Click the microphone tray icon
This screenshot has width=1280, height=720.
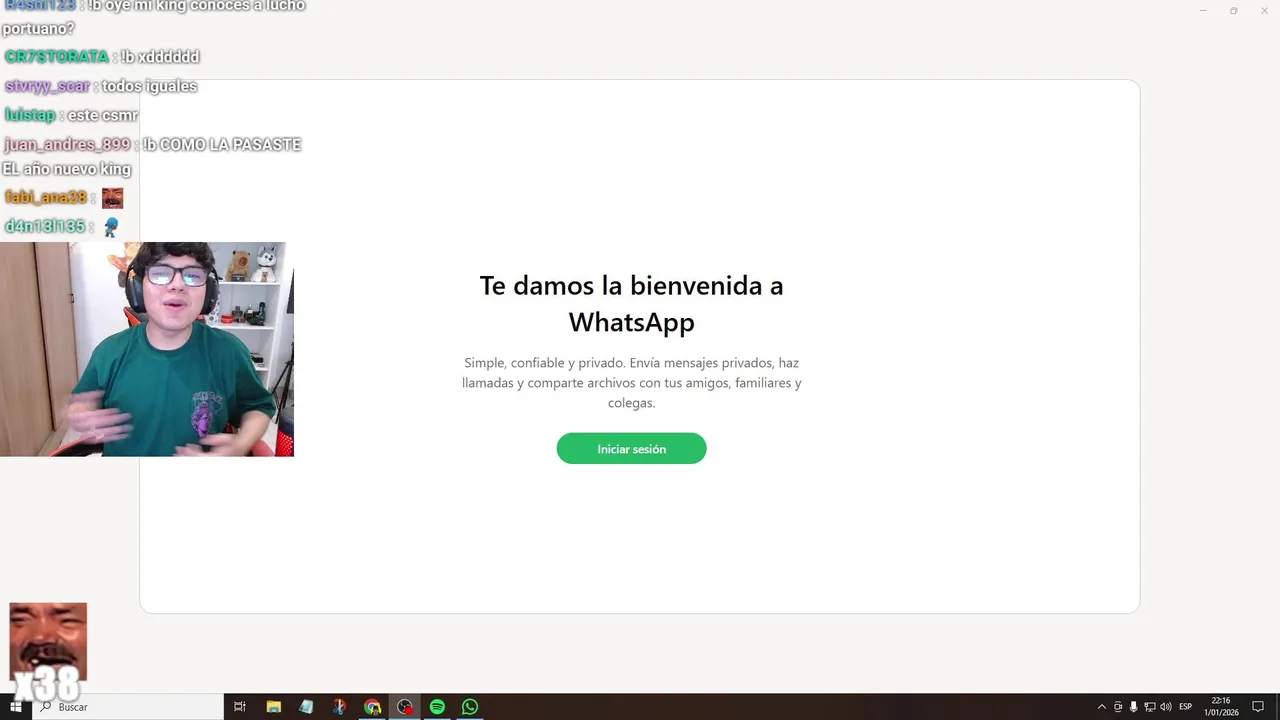point(1134,707)
